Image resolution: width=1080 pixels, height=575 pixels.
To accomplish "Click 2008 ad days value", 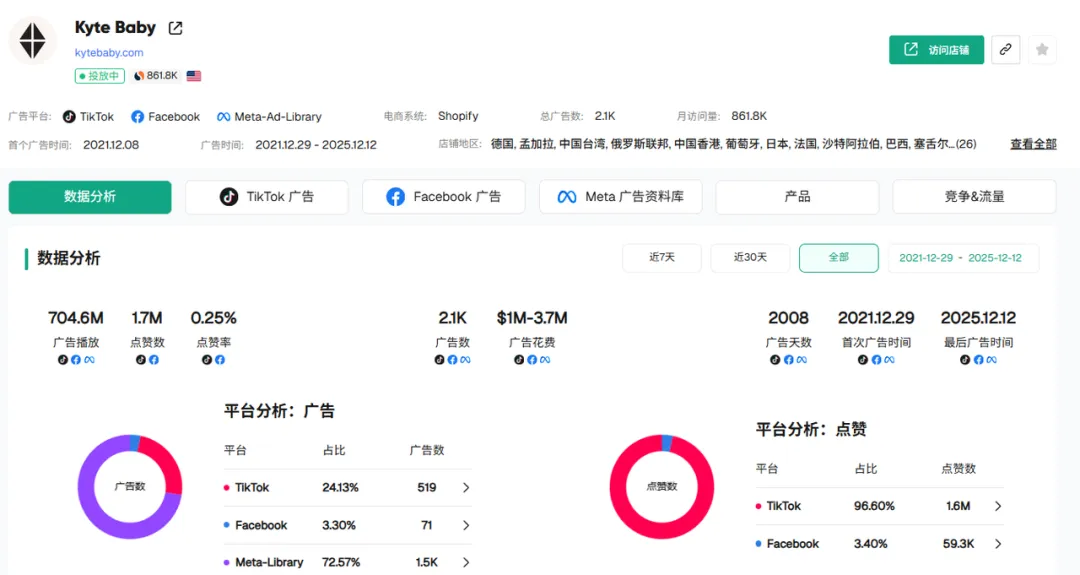I will coord(789,318).
